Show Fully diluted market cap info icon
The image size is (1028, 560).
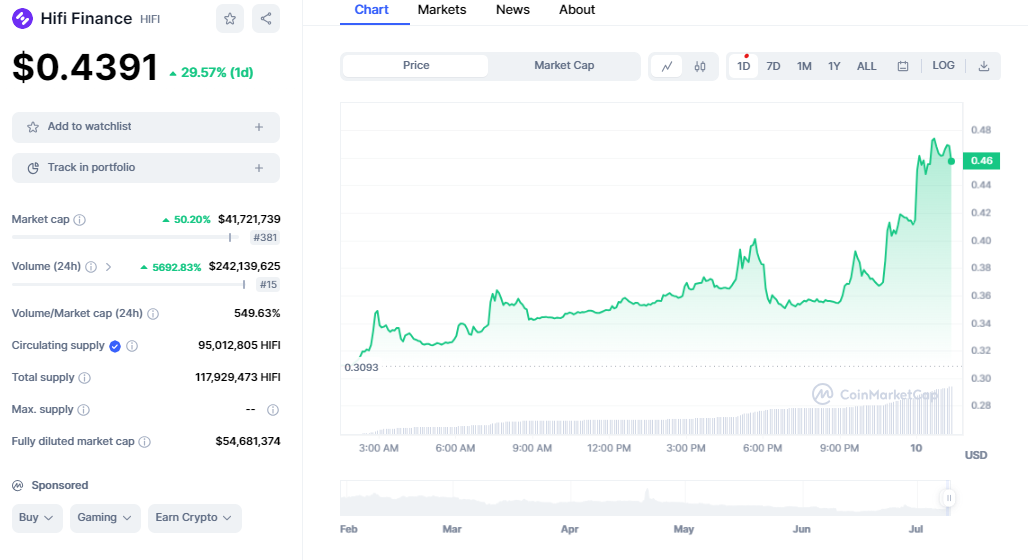coord(144,442)
